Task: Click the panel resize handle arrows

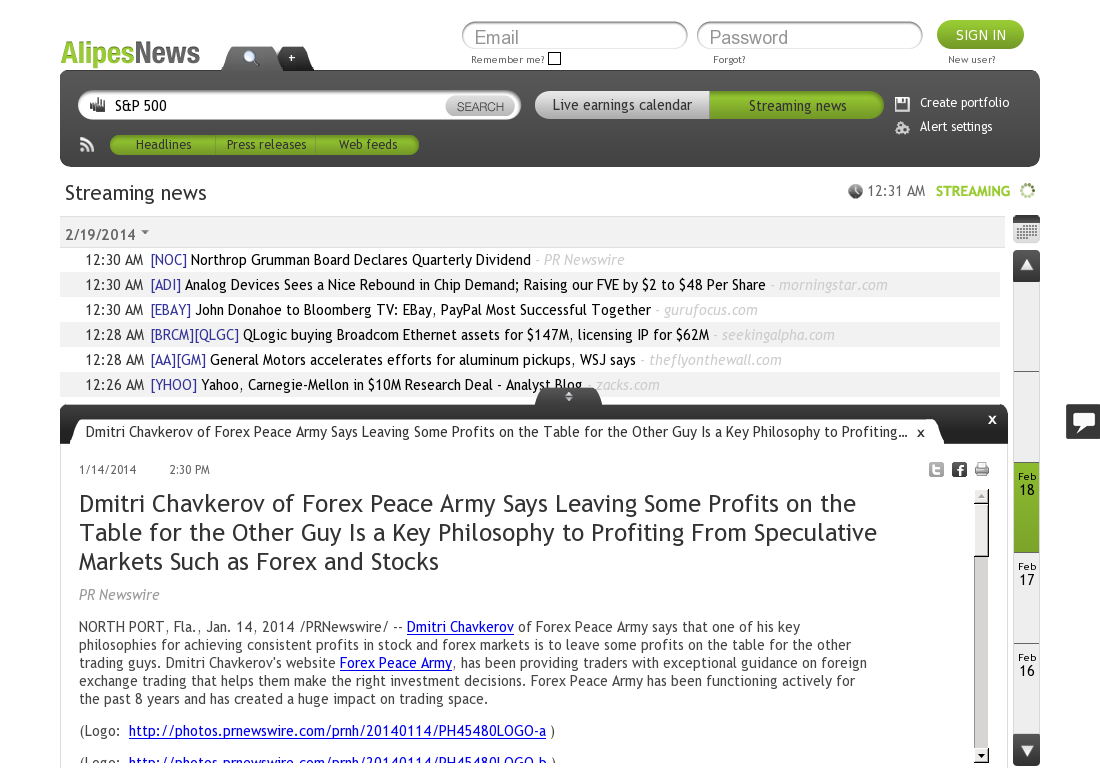Action: point(568,396)
